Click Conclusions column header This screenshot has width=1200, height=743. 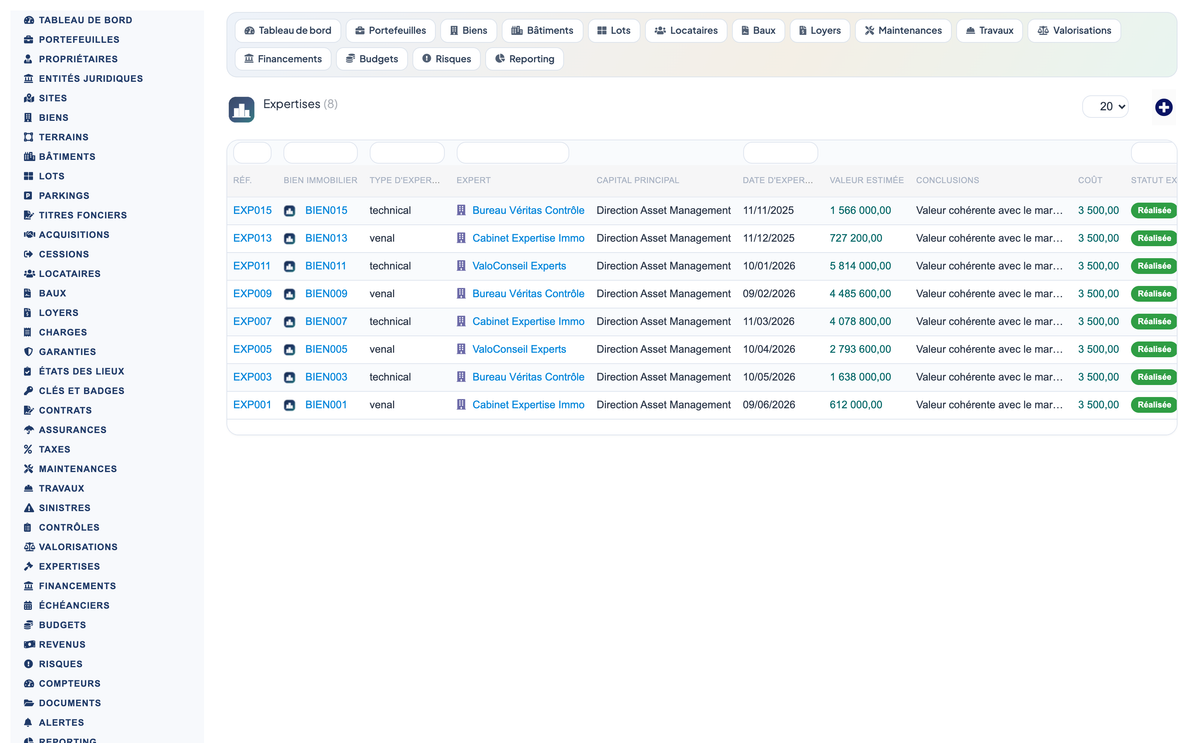click(x=947, y=181)
